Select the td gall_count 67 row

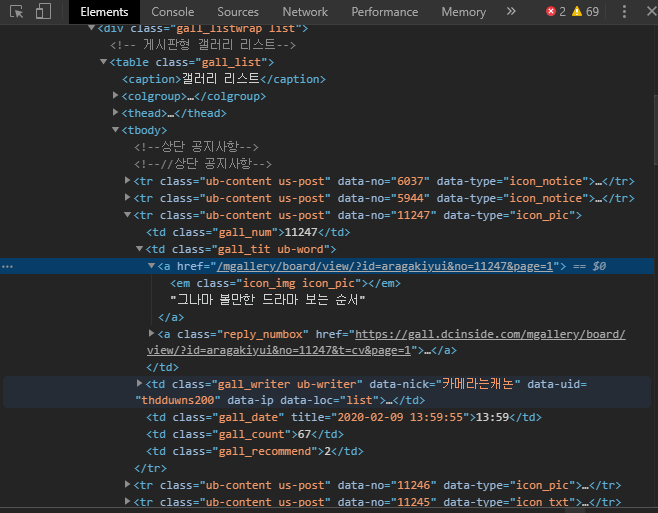(x=245, y=434)
